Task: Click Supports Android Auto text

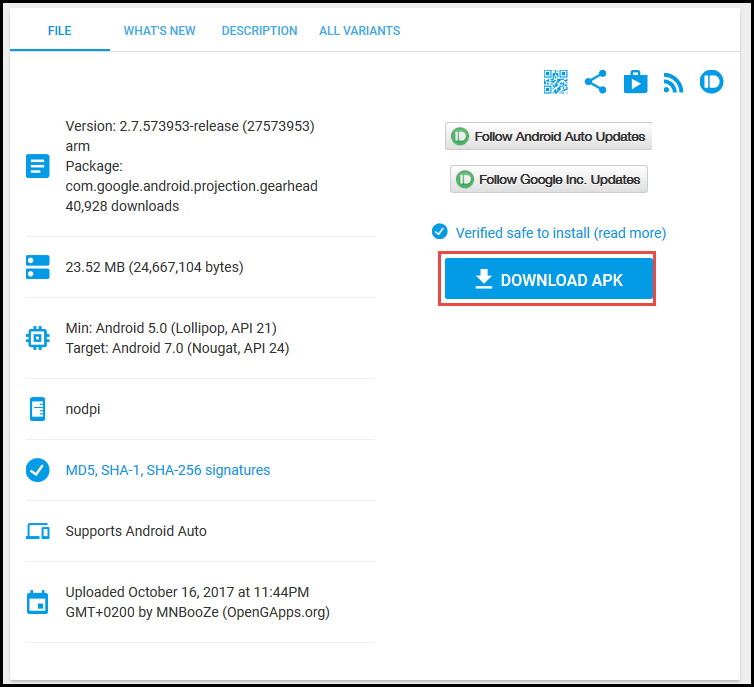Action: coord(136,531)
